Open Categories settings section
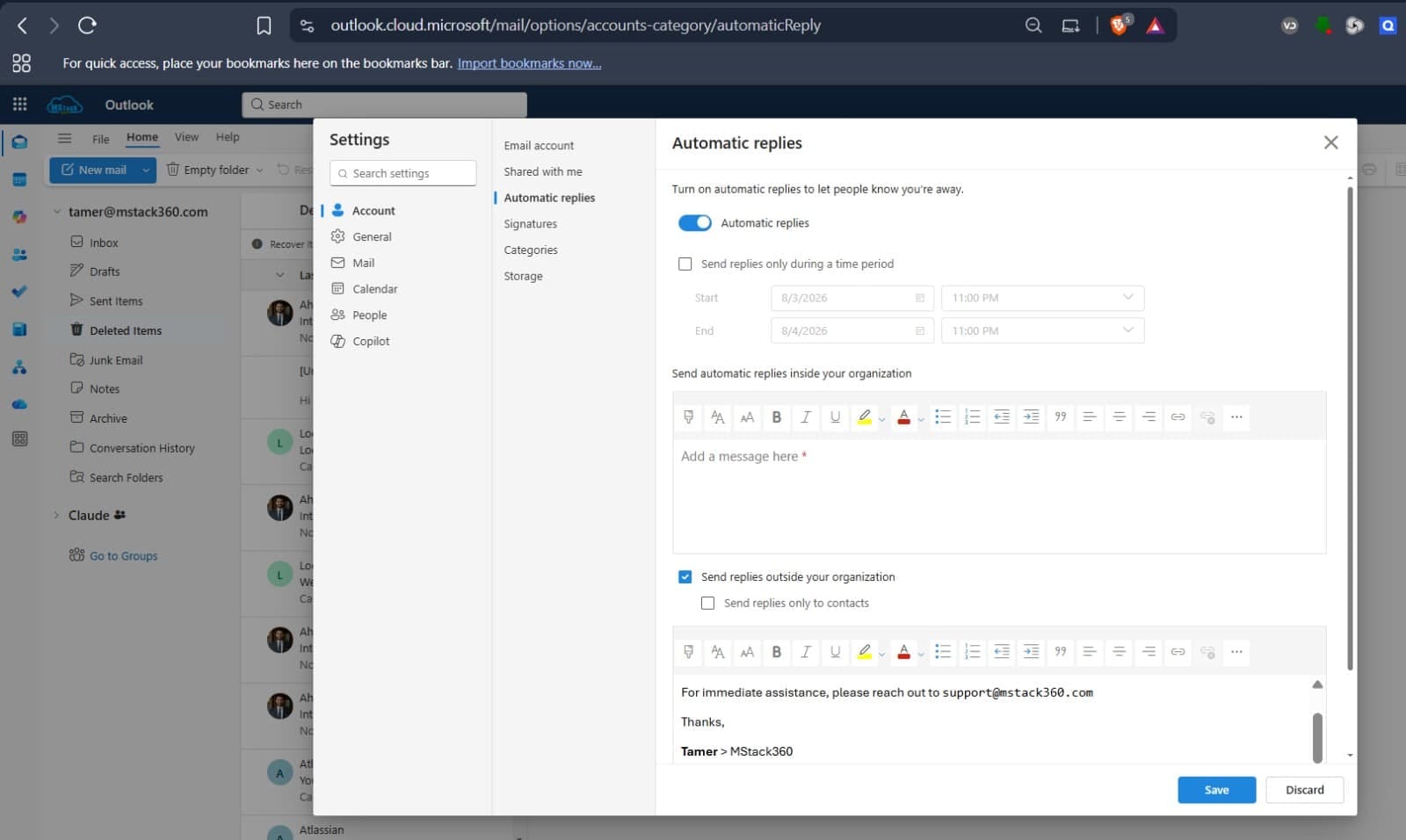The width and height of the screenshot is (1406, 840). (531, 250)
